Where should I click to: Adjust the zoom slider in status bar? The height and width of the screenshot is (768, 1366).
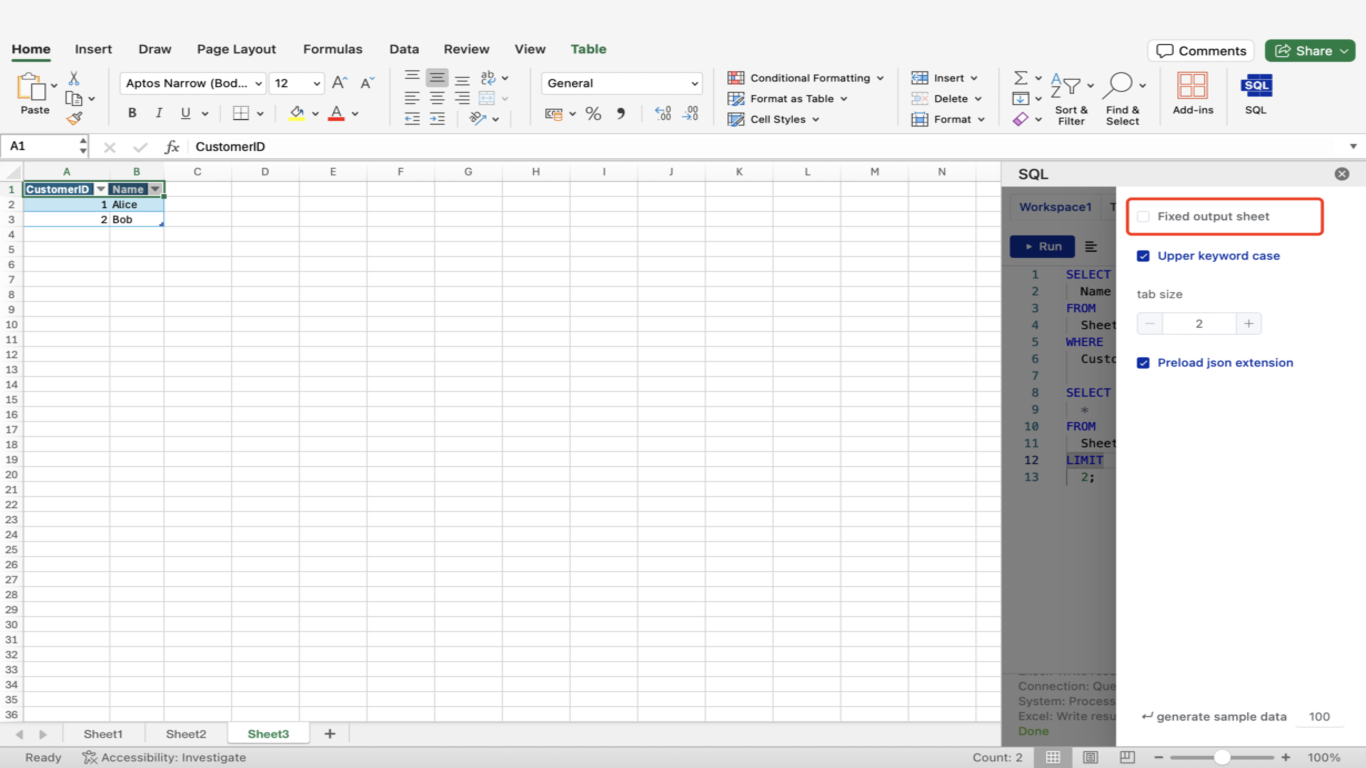pyautogui.click(x=1222, y=758)
